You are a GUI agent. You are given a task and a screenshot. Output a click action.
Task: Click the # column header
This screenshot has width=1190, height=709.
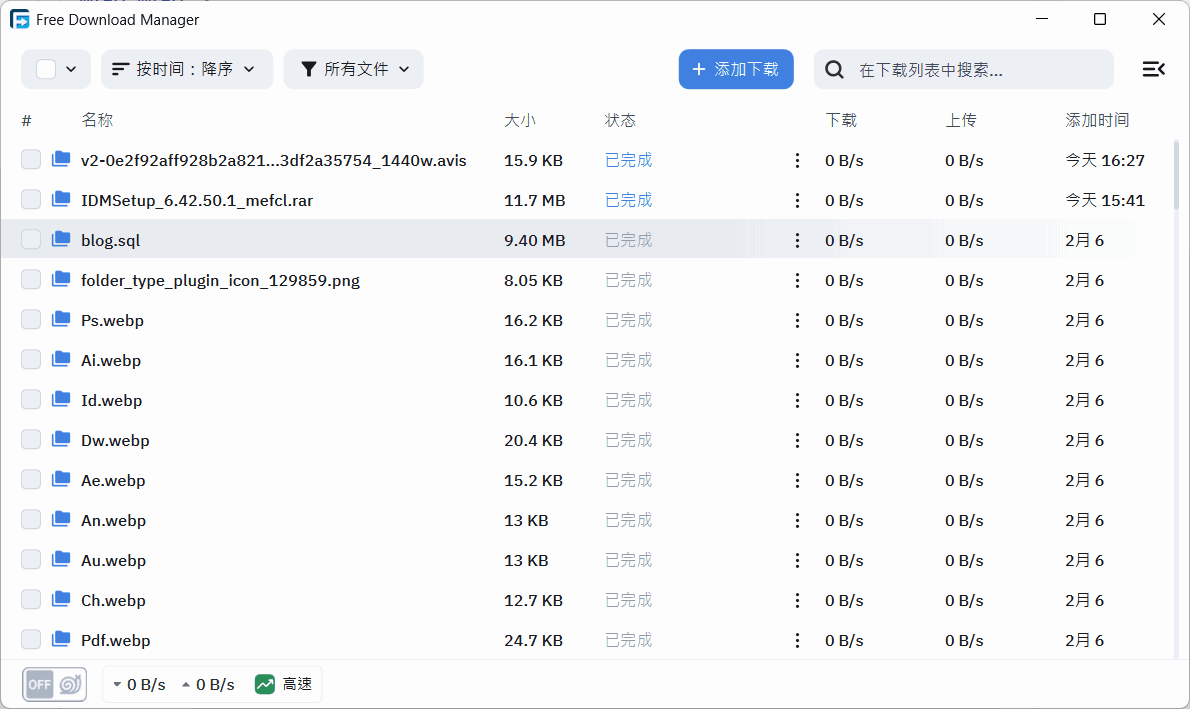coord(27,120)
